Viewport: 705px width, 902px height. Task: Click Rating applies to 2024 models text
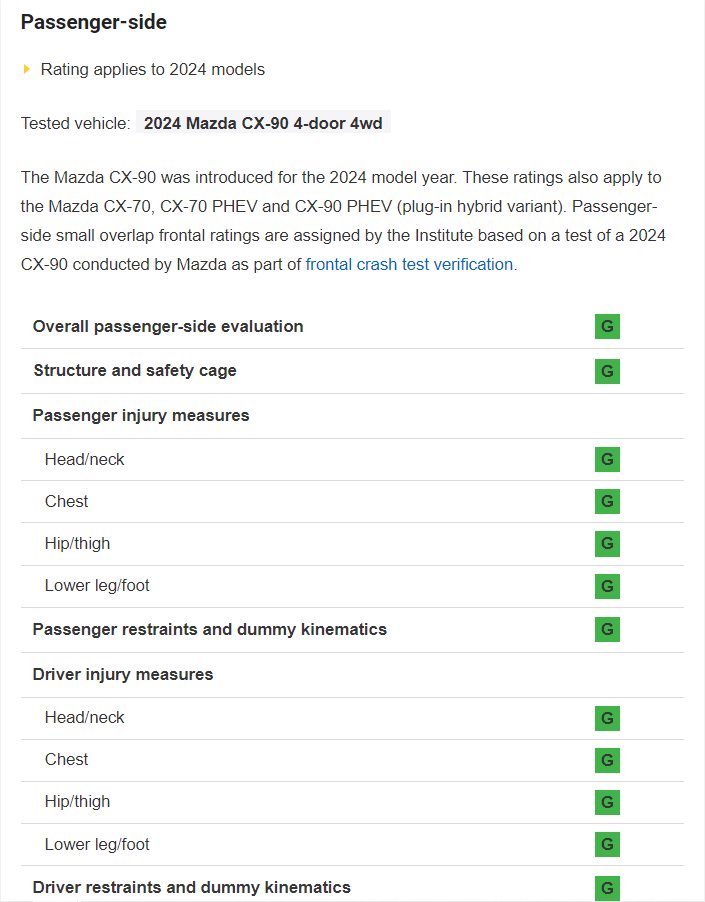(153, 70)
